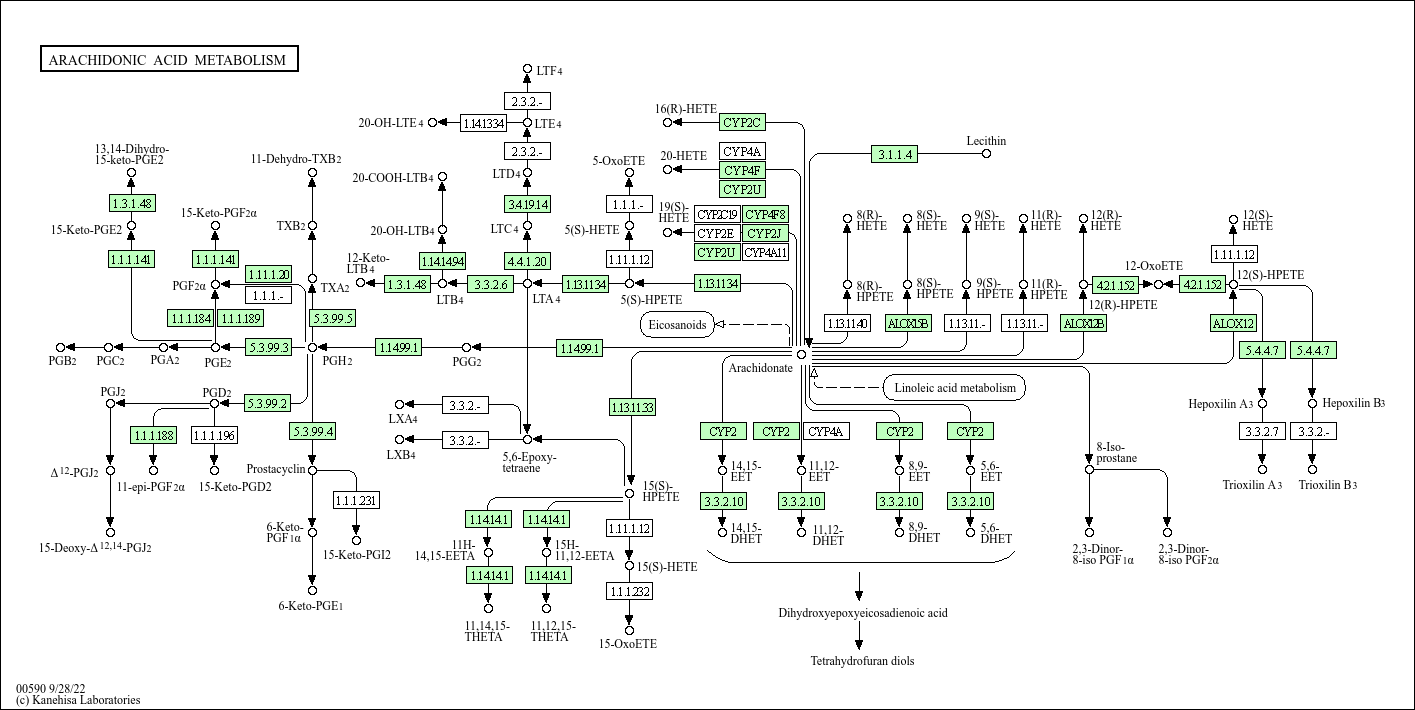
Task: Click the green ALOX12 enzyme box
Action: [1232, 323]
